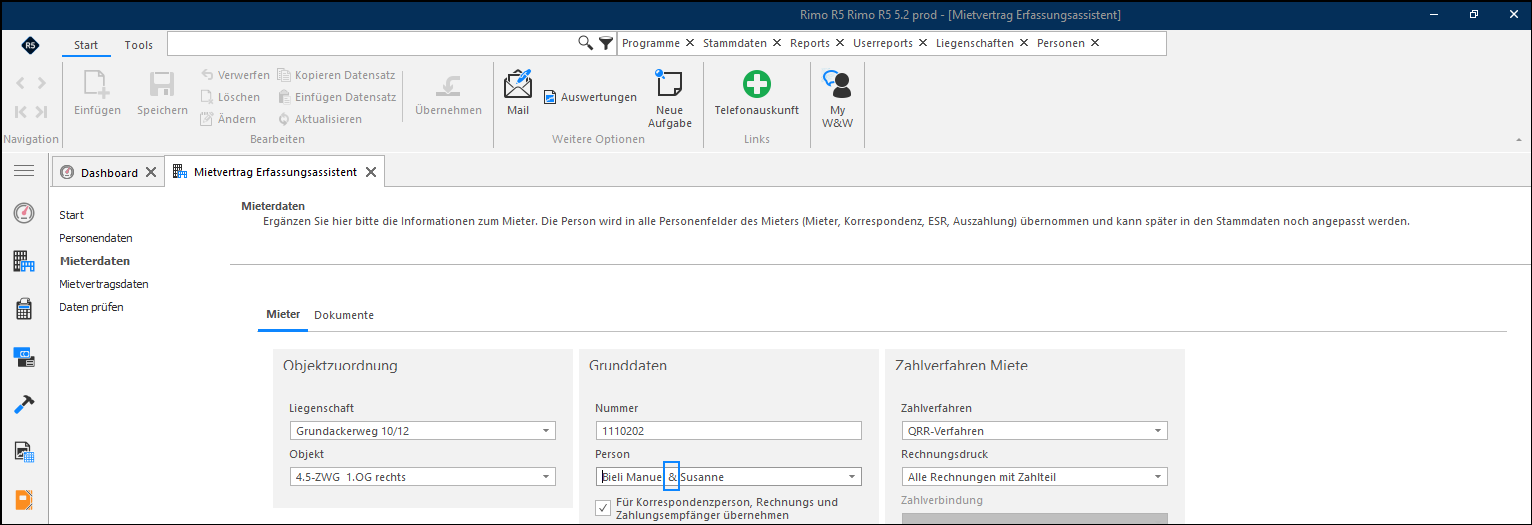Remove the Userreports filter tag
The width and height of the screenshot is (1532, 525).
pos(923,43)
